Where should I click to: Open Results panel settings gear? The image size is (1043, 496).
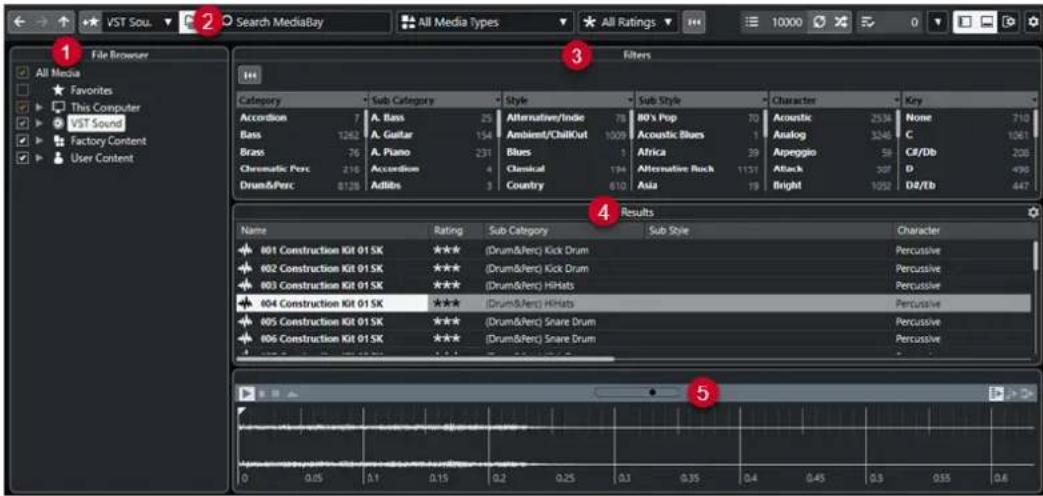coord(1033,213)
